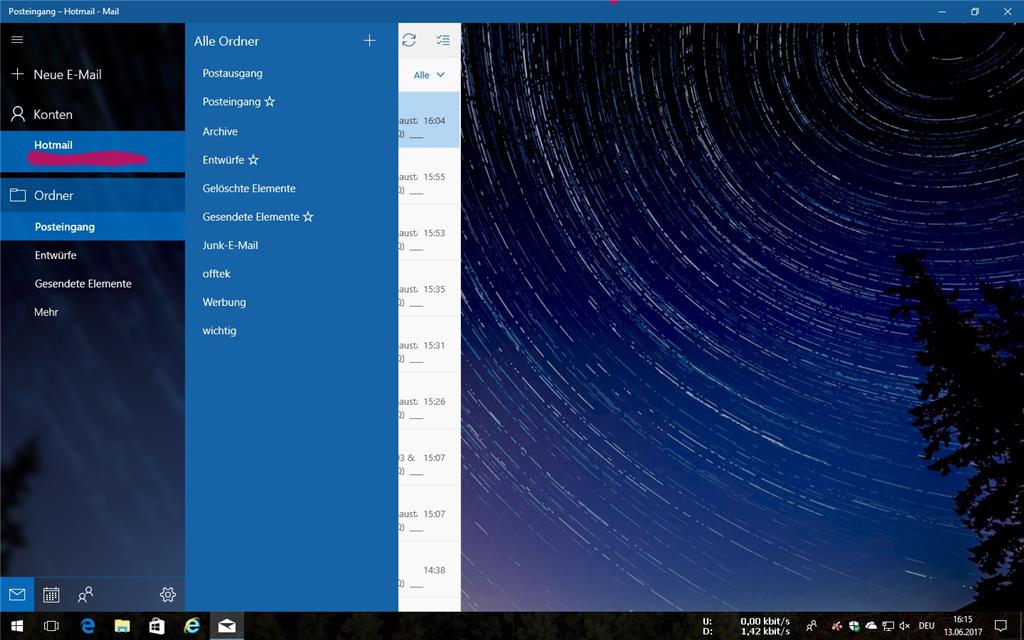Open Mail settings gear
This screenshot has height=640, width=1024.
pos(168,594)
